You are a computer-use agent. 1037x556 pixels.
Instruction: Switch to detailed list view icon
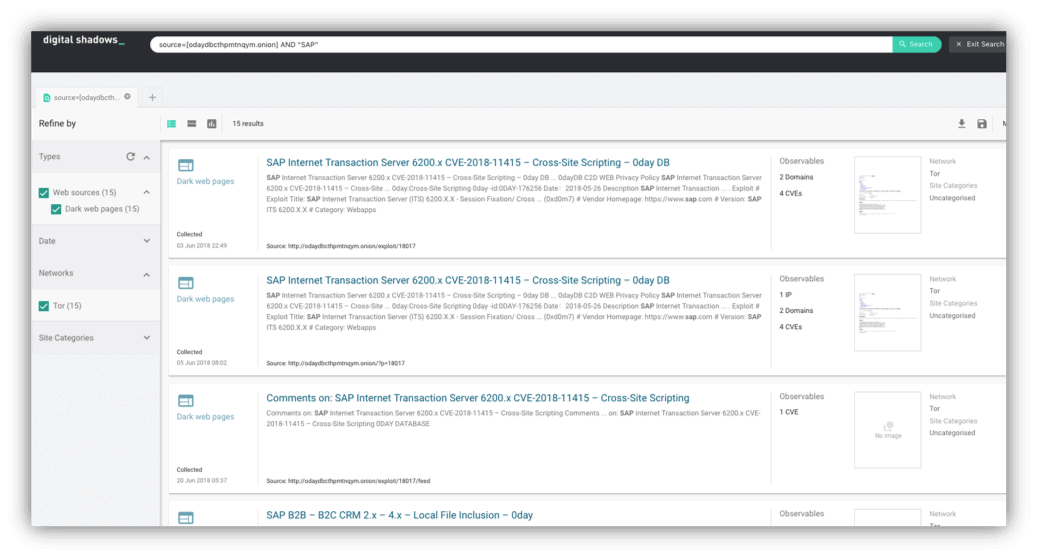pyautogui.click(x=171, y=124)
